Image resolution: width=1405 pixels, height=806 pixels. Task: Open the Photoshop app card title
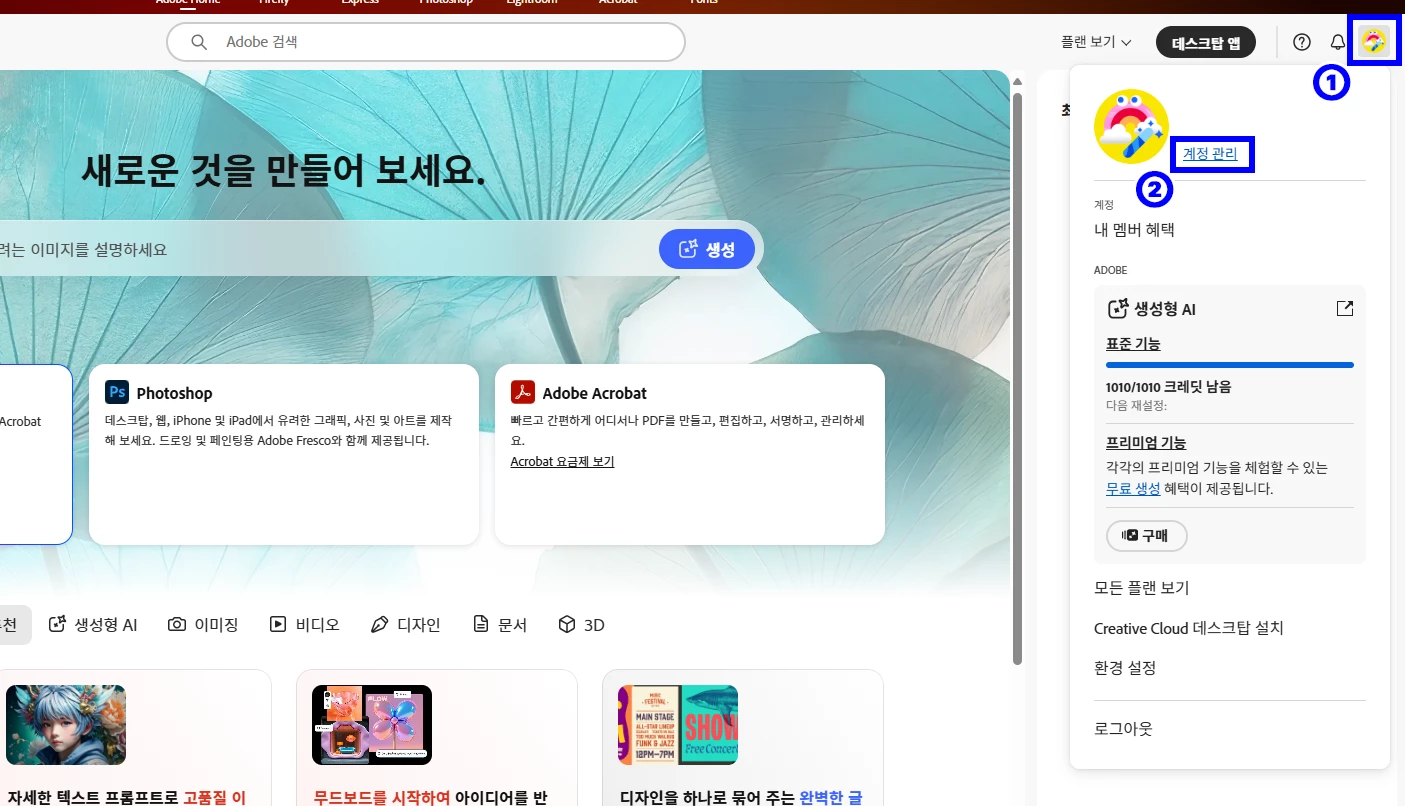174,393
